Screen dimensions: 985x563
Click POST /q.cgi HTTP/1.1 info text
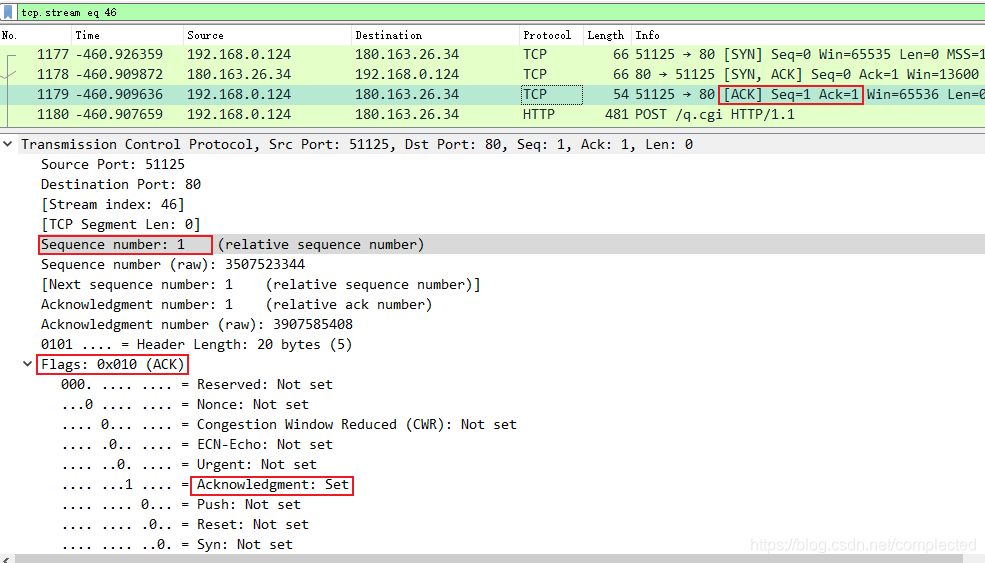pyautogui.click(x=715, y=115)
